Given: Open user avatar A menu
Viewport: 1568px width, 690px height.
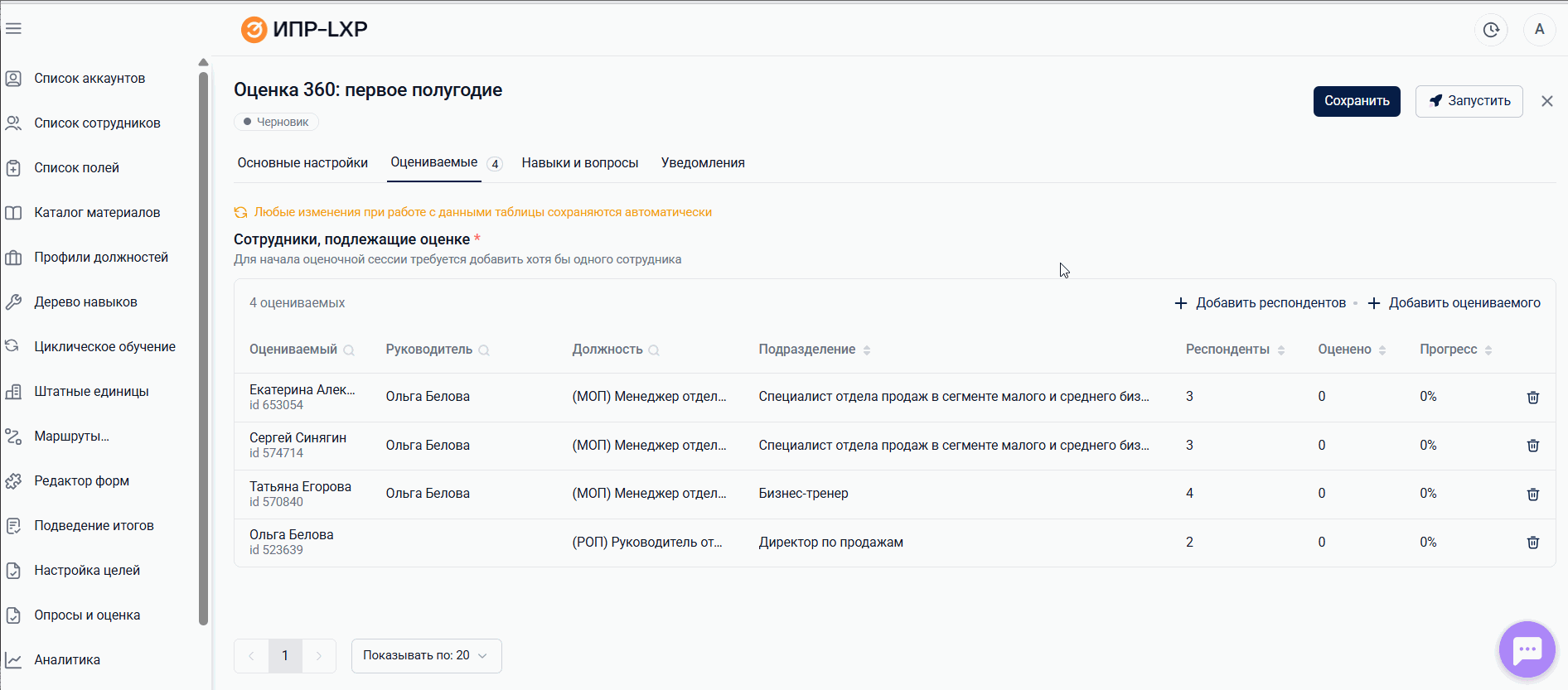Looking at the screenshot, I should 1539,30.
